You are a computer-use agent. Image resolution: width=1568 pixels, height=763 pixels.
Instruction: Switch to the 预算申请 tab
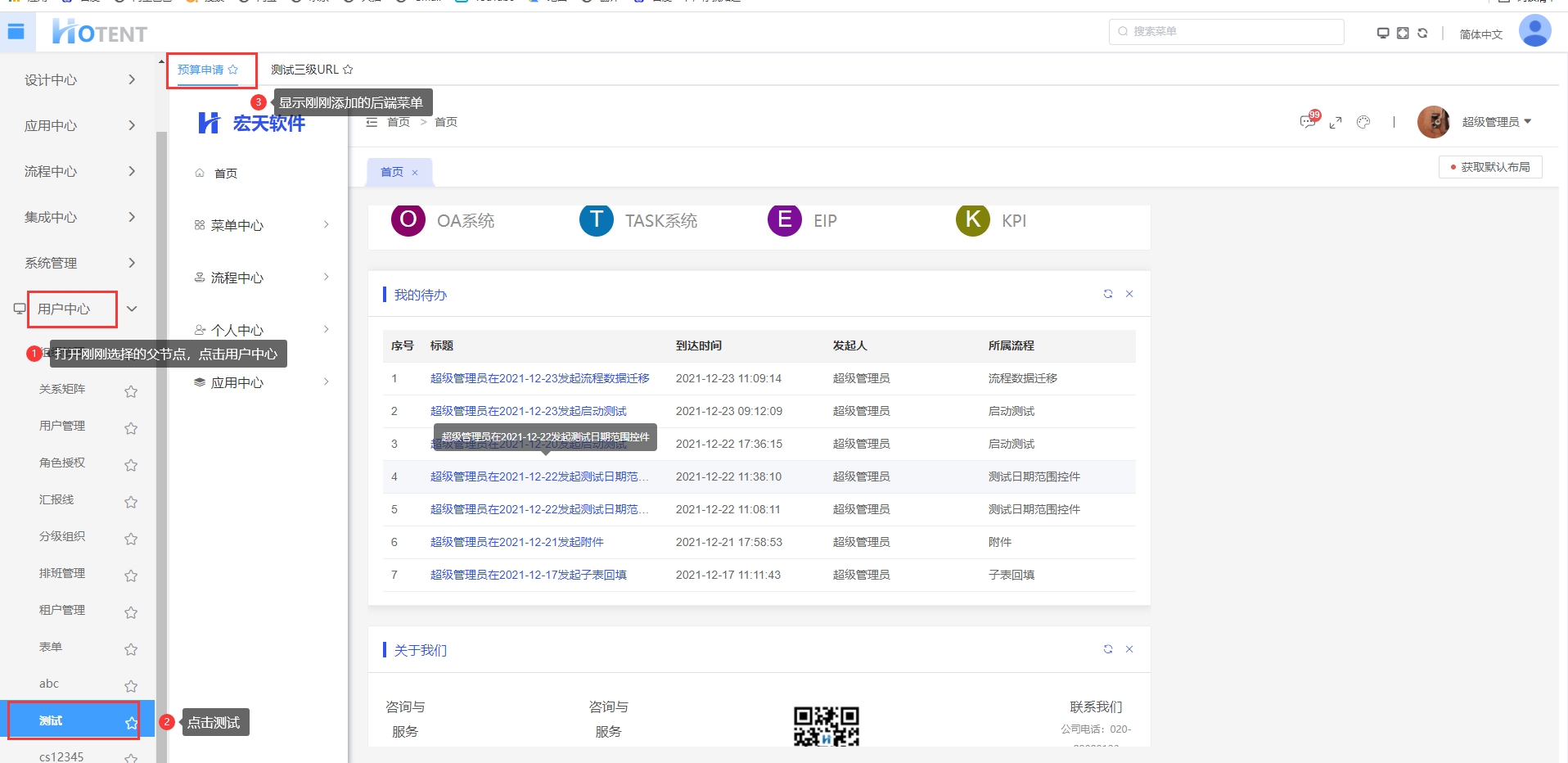[x=201, y=70]
